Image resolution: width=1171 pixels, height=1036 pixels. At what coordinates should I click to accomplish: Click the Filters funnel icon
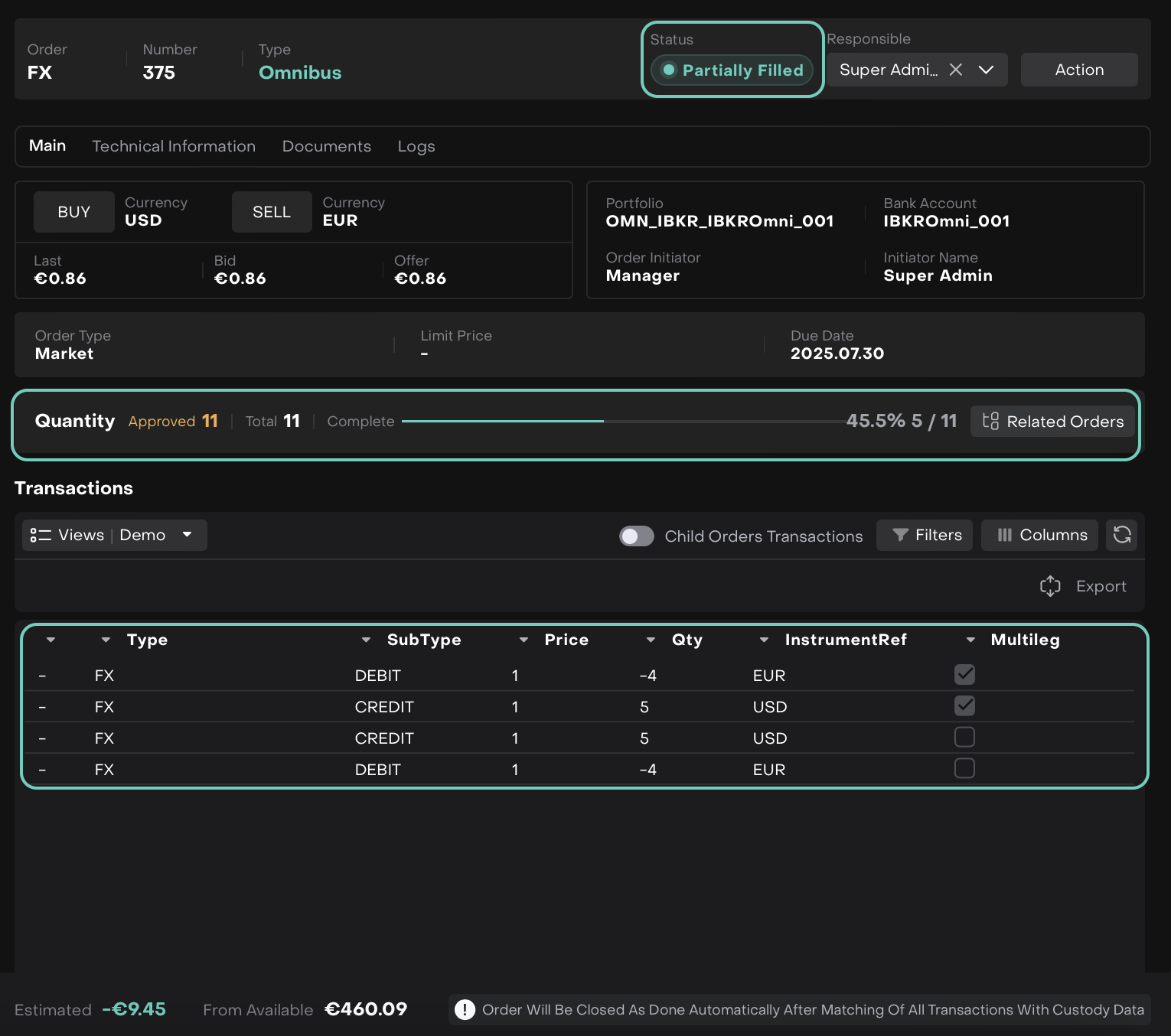pos(900,535)
